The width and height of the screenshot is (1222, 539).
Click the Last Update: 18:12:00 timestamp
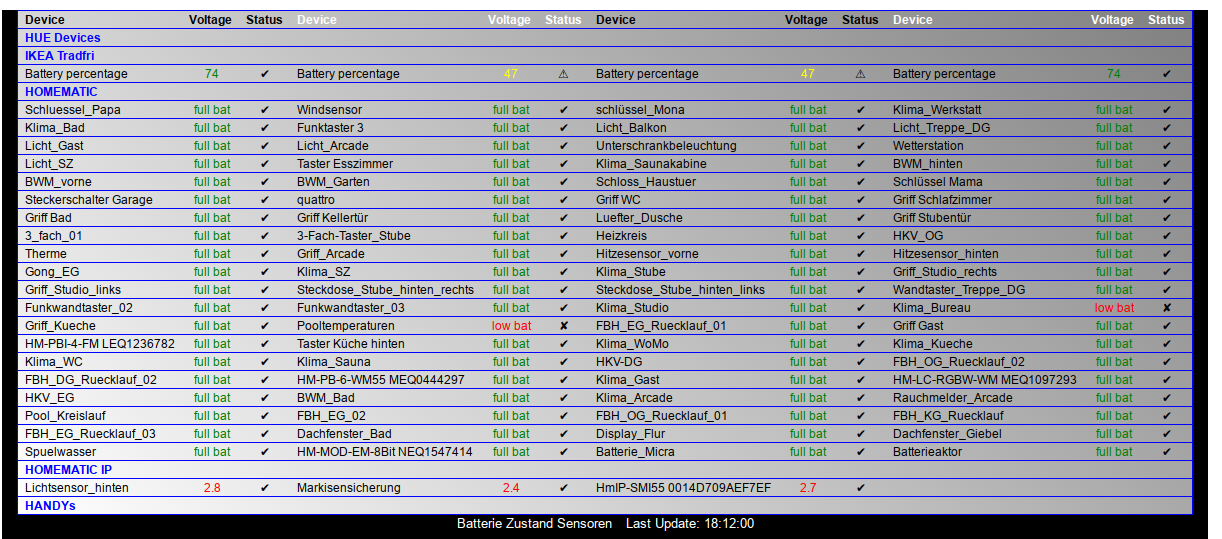tap(690, 524)
